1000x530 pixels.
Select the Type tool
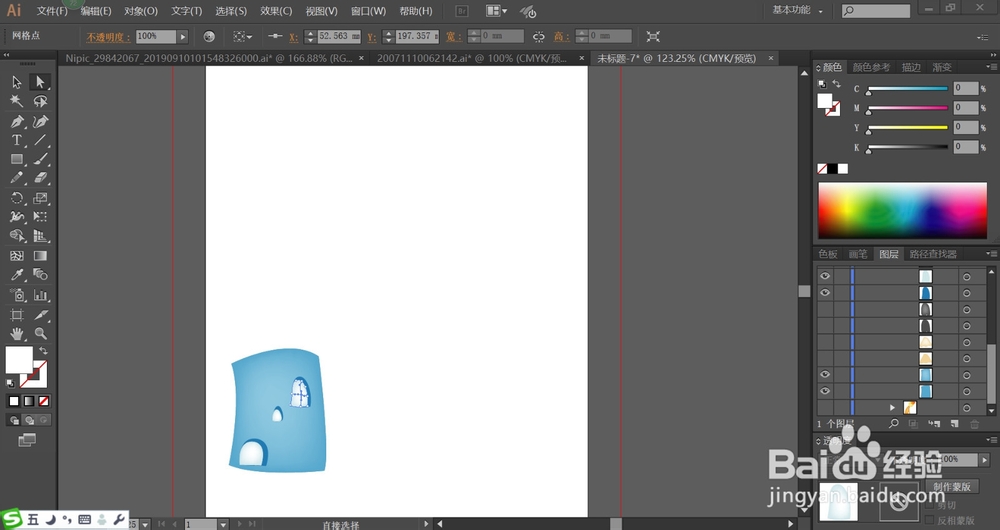click(x=17, y=140)
